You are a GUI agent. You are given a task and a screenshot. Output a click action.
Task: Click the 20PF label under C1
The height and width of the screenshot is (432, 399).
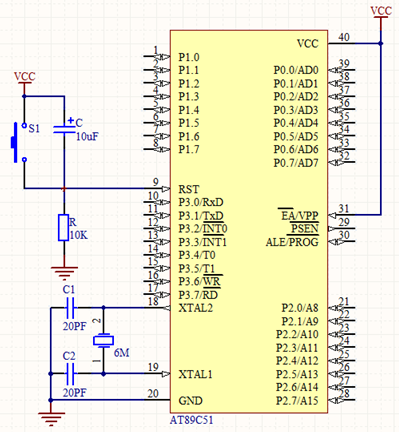(75, 326)
